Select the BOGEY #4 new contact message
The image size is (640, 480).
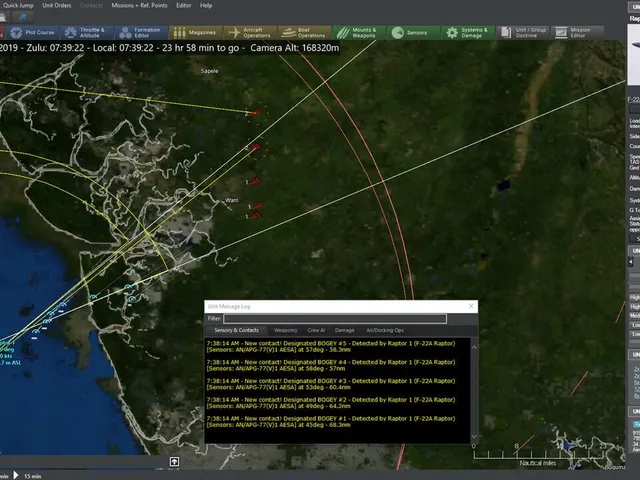[331, 365]
